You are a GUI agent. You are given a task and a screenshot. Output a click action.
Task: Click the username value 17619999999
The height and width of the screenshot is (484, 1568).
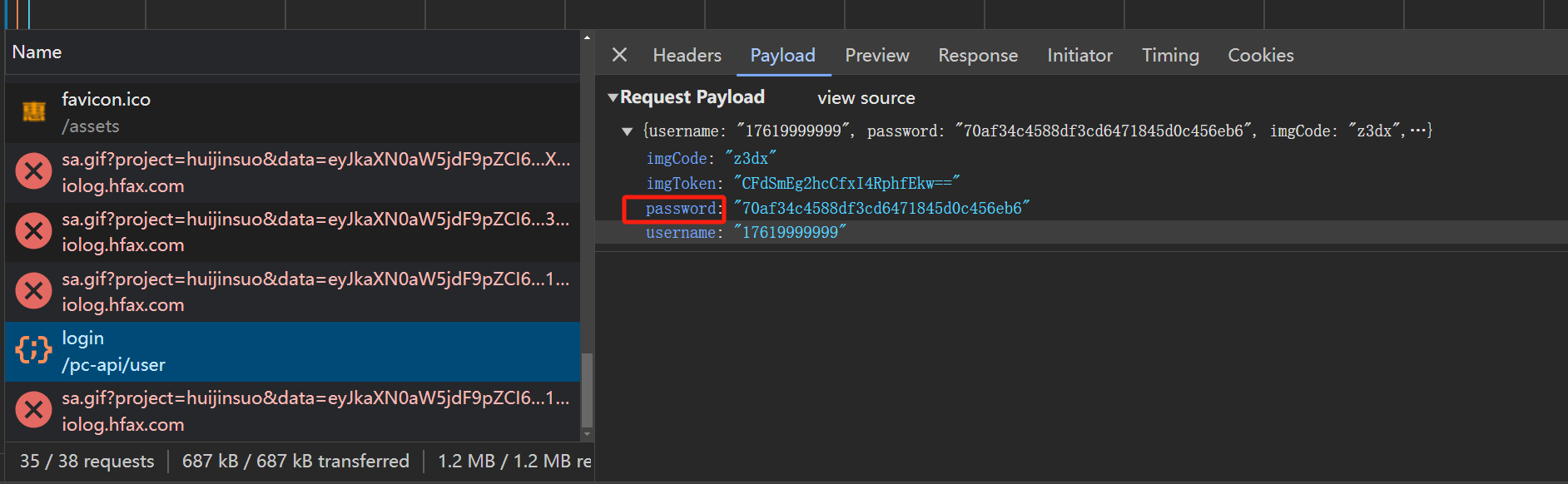point(790,232)
